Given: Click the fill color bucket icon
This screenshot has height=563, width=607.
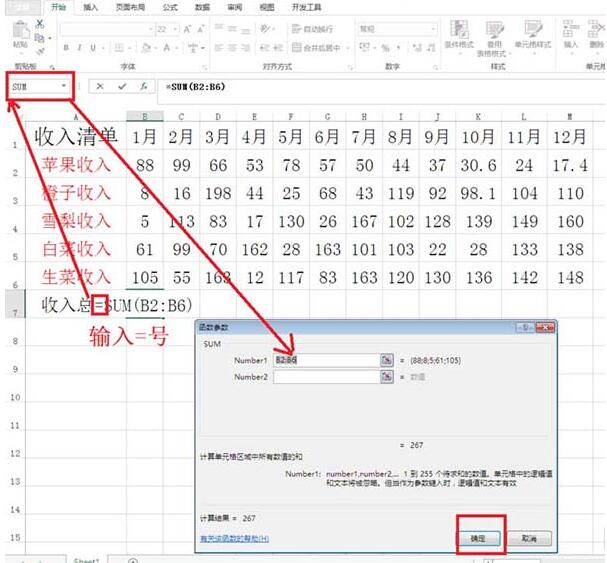Looking at the screenshot, I should click(146, 48).
